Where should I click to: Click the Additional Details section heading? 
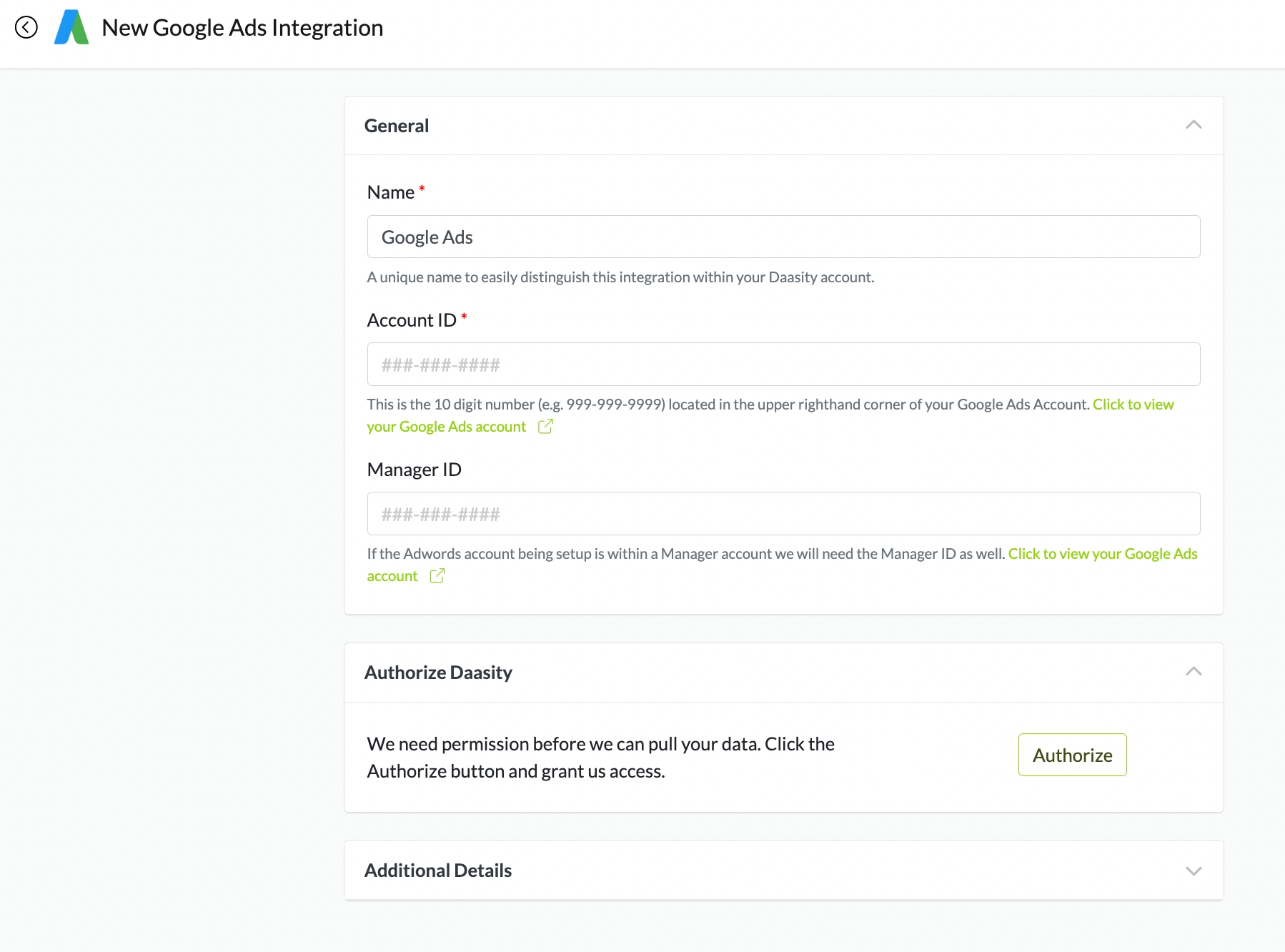(x=438, y=871)
